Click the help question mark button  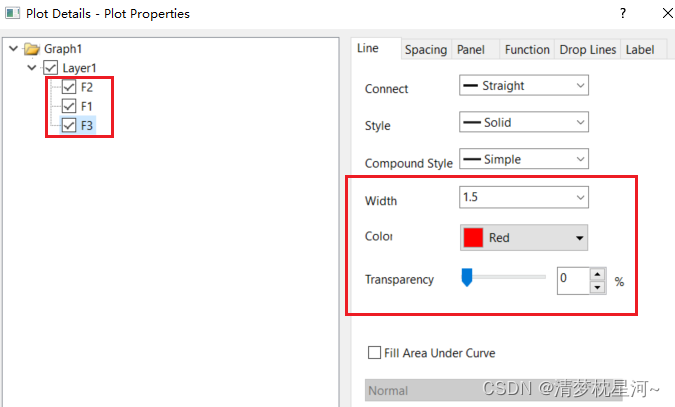click(623, 14)
